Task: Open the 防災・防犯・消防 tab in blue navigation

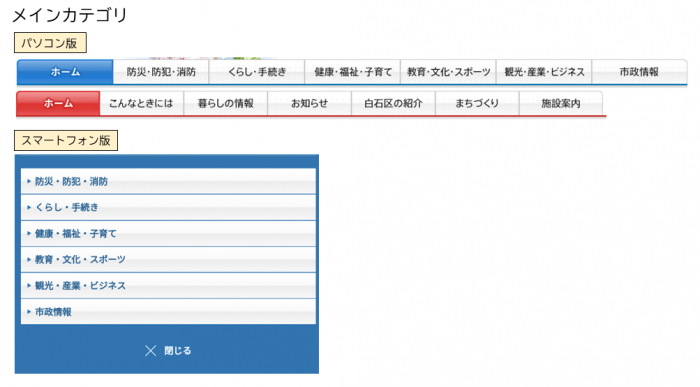Action: pyautogui.click(x=161, y=72)
